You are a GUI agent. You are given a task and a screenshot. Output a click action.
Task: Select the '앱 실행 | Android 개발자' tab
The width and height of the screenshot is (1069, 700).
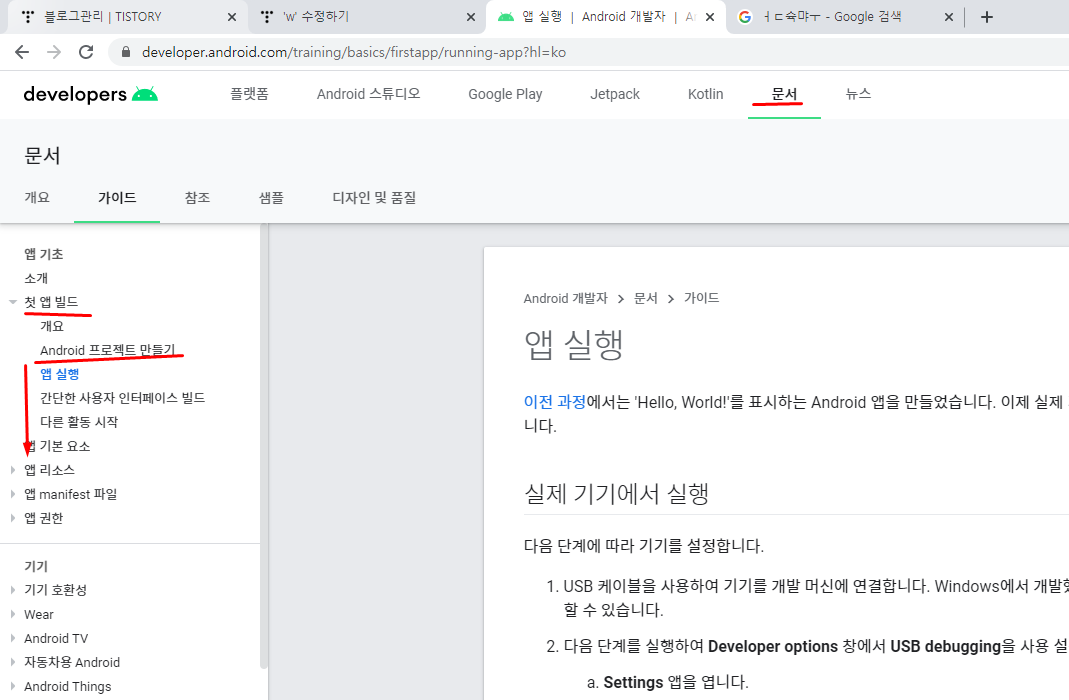(604, 17)
